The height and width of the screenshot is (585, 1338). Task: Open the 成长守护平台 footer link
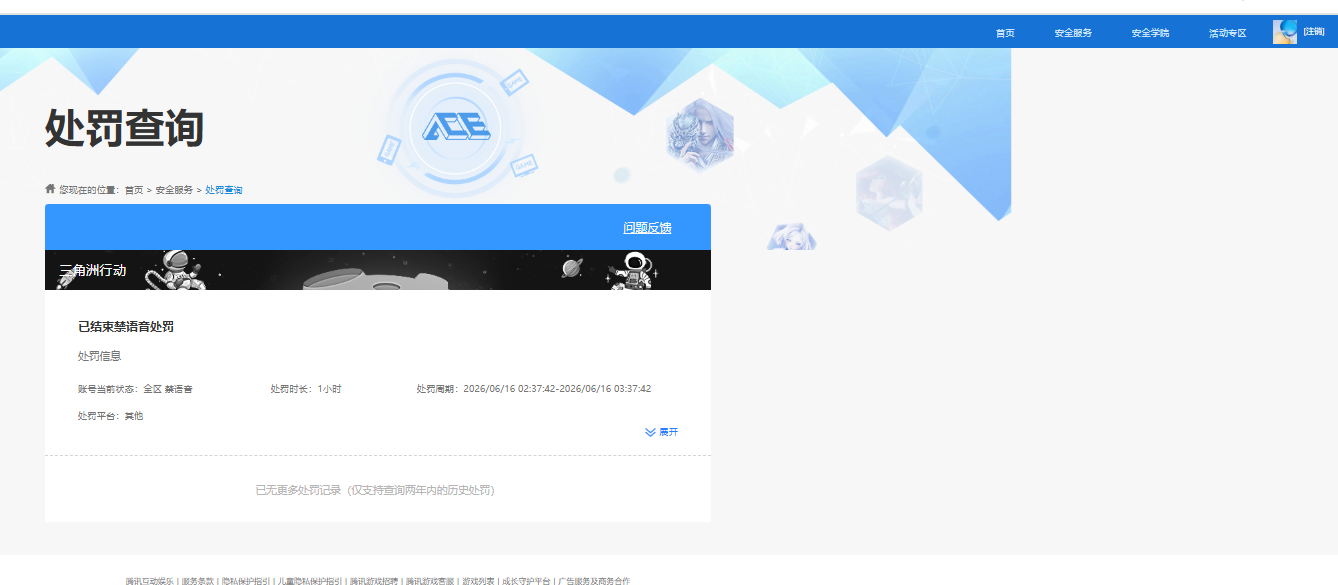point(526,580)
